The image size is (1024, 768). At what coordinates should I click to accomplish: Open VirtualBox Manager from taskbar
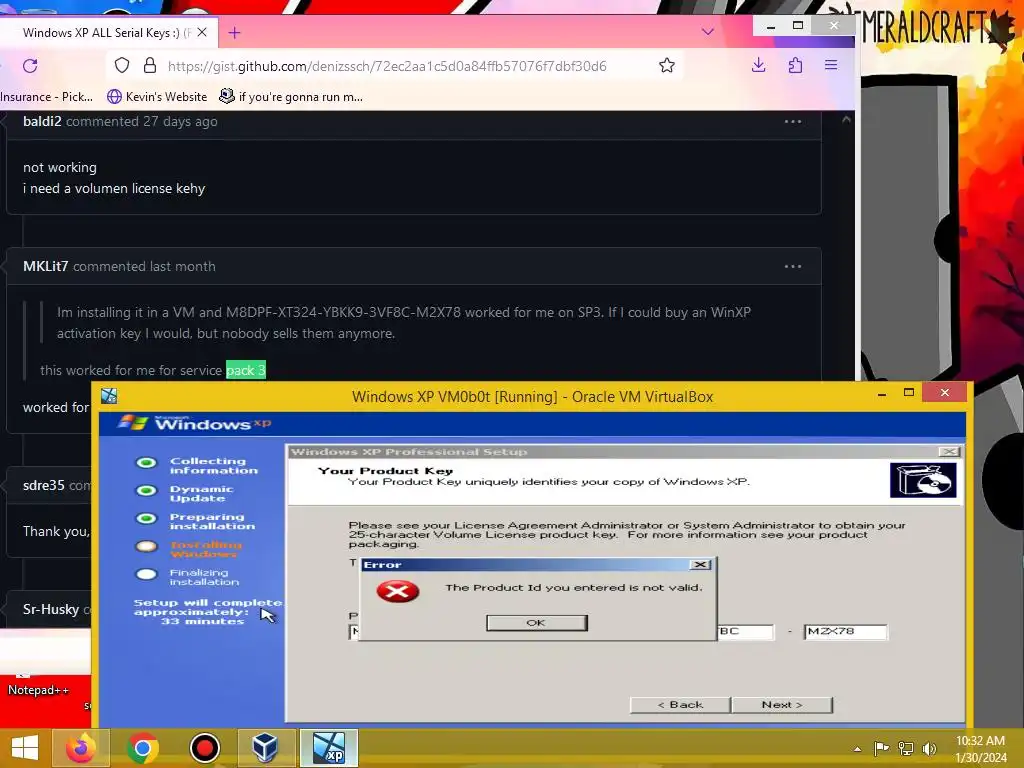click(266, 748)
